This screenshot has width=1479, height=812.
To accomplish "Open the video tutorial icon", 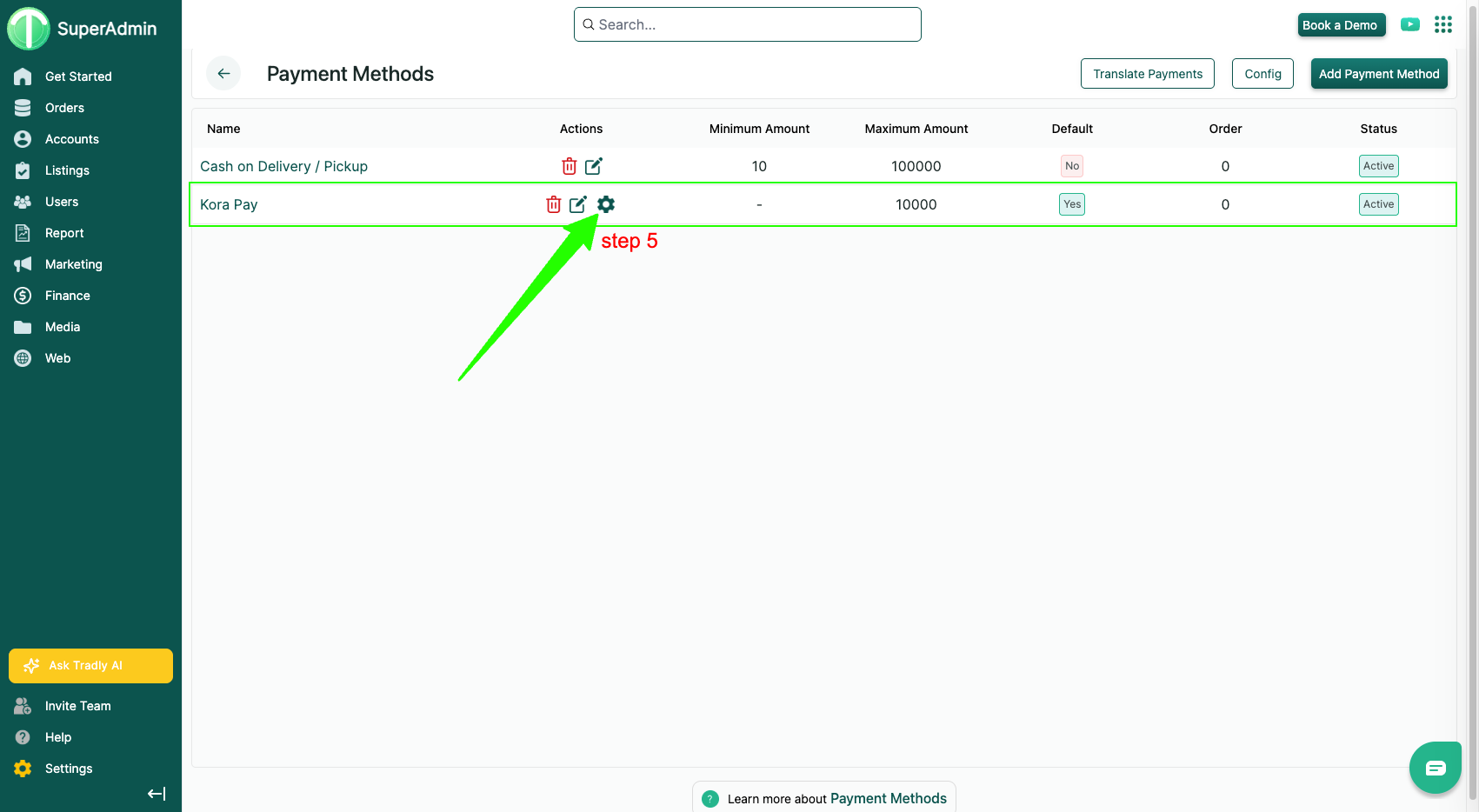I will point(1410,24).
